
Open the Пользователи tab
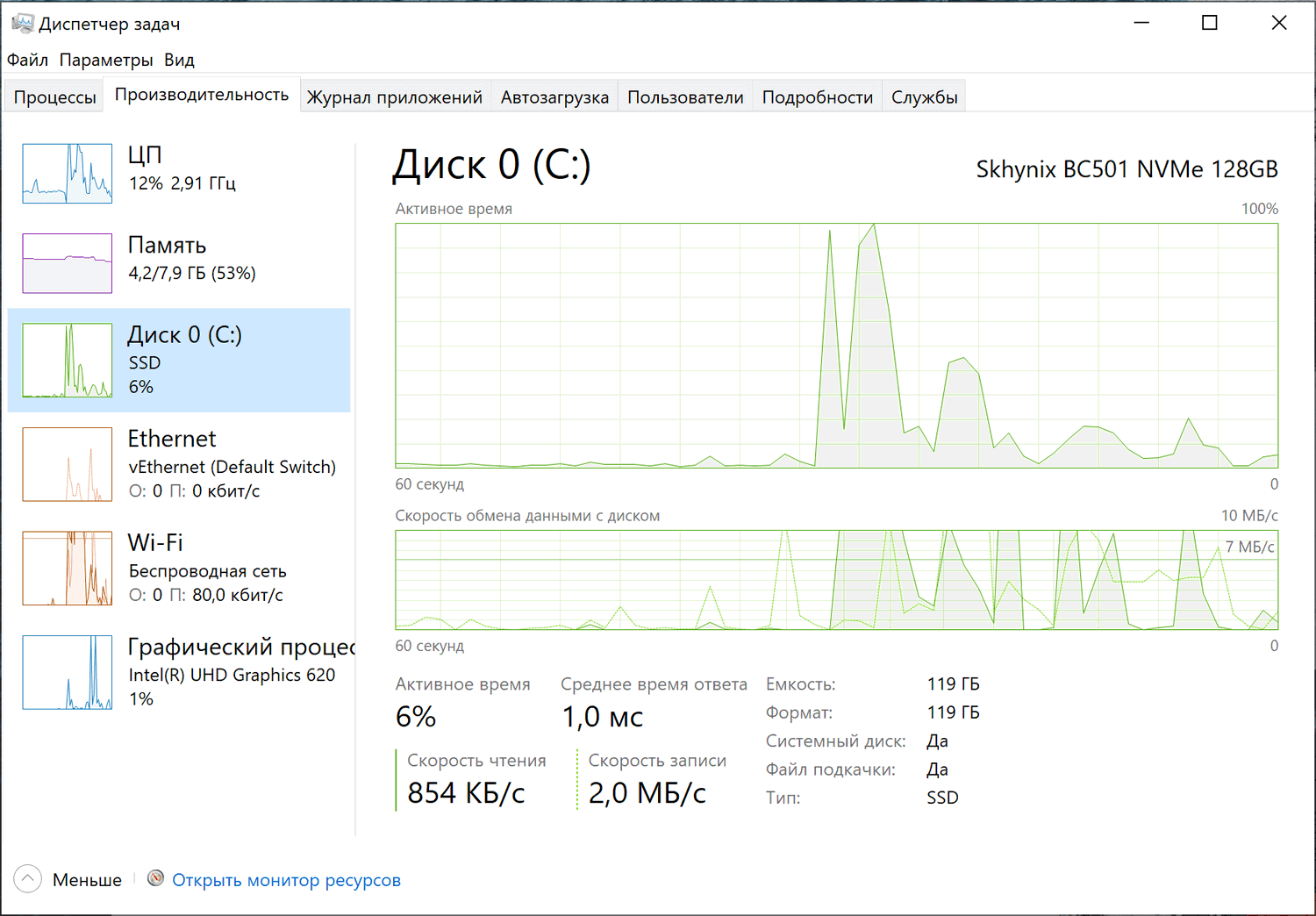(x=685, y=96)
